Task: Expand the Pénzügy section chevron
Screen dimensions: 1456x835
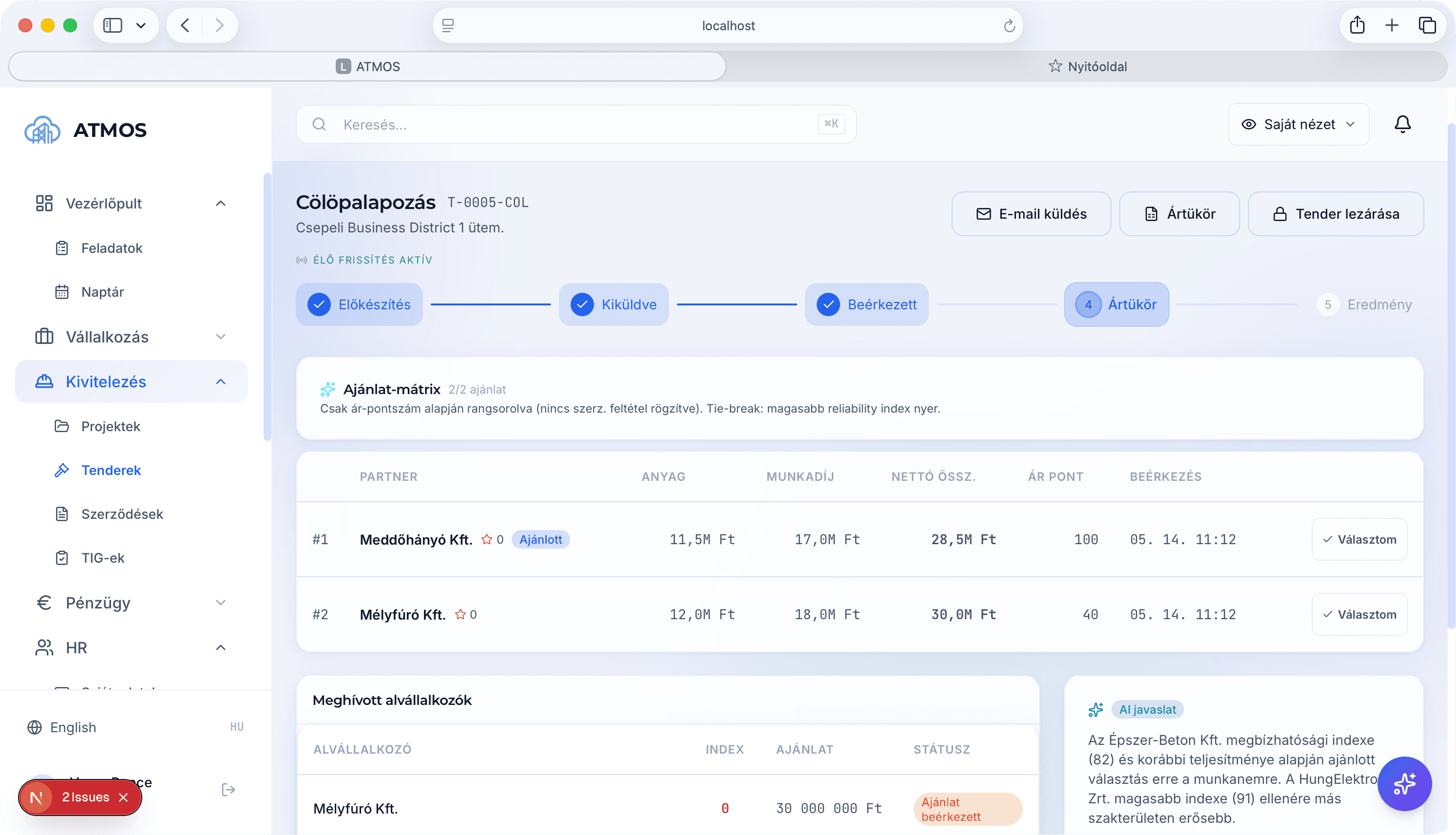Action: [221, 603]
